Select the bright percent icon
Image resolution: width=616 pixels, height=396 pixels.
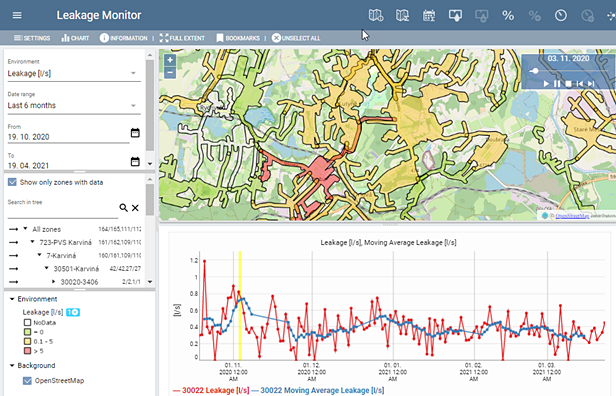[x=508, y=16]
